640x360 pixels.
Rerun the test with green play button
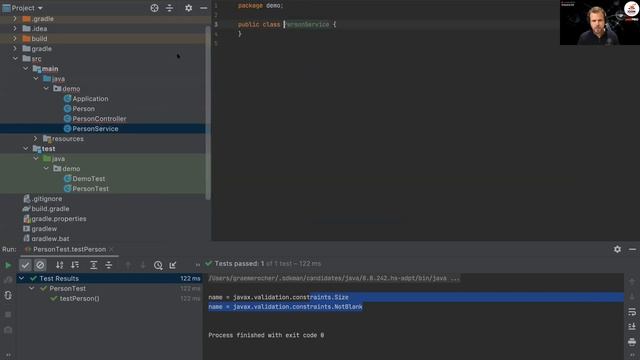point(8,265)
